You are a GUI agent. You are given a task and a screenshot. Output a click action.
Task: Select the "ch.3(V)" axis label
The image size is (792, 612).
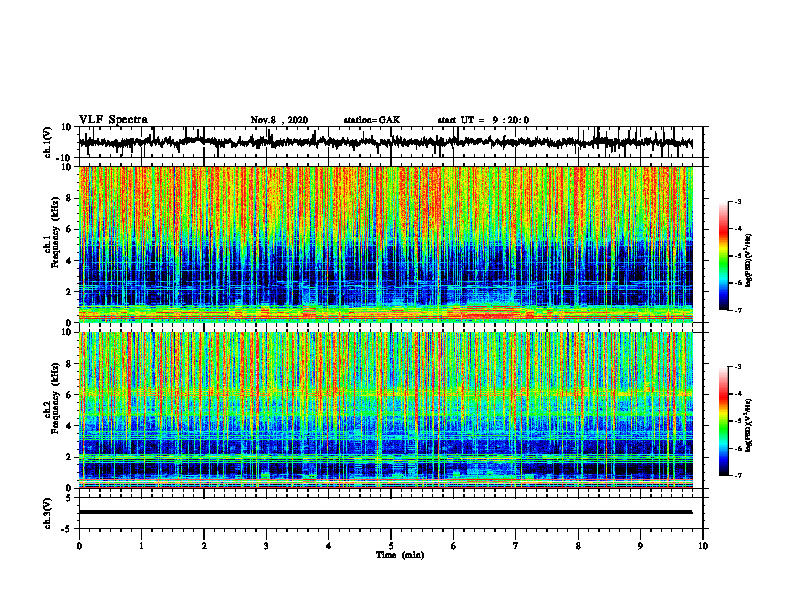[48, 513]
